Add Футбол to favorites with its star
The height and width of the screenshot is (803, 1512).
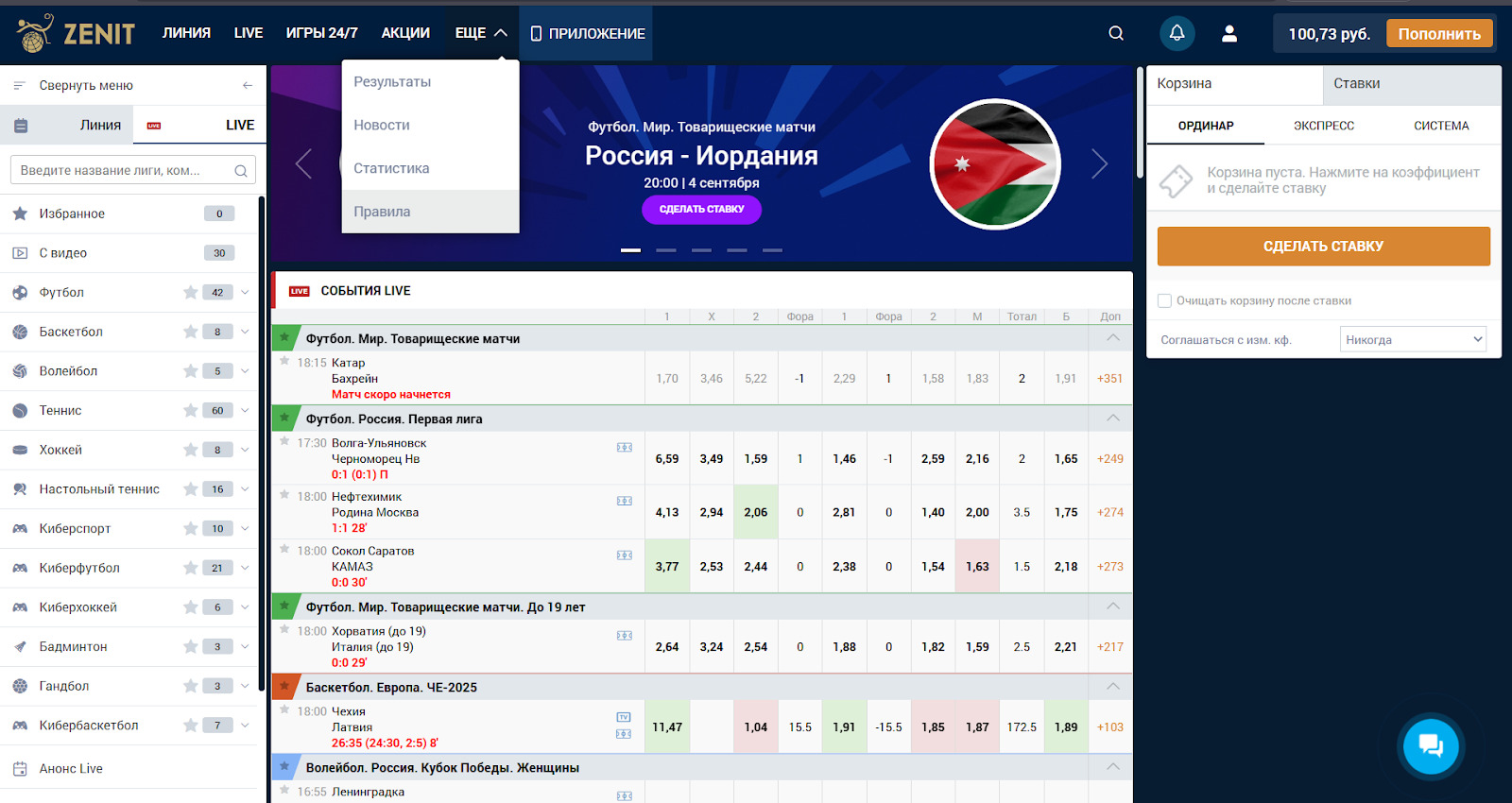click(x=190, y=293)
